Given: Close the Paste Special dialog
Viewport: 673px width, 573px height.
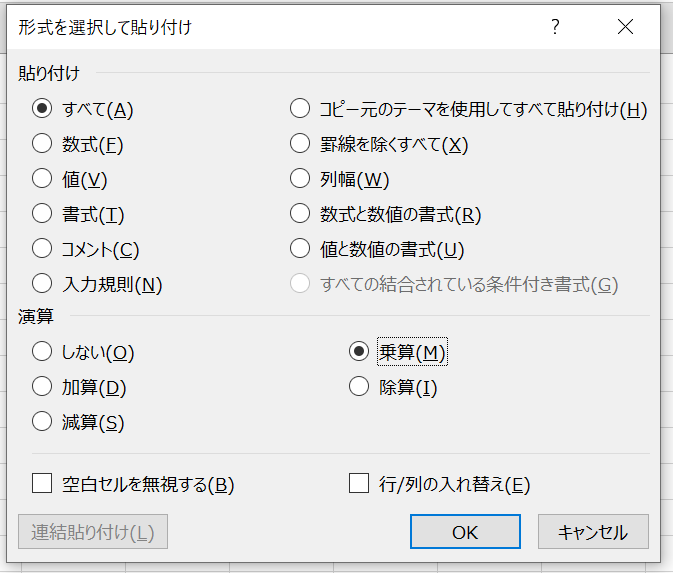Looking at the screenshot, I should pos(625,27).
